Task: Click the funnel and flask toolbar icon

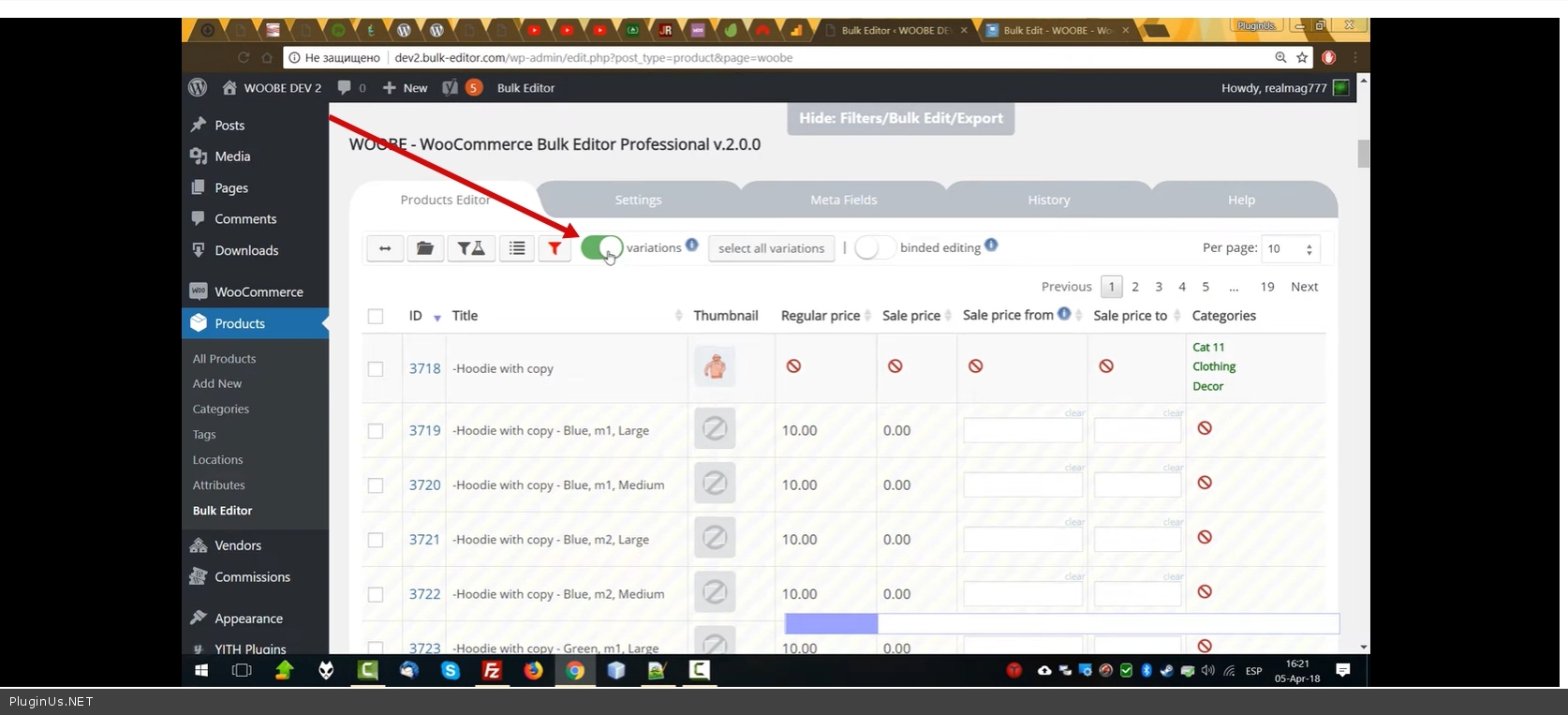Action: (471, 248)
